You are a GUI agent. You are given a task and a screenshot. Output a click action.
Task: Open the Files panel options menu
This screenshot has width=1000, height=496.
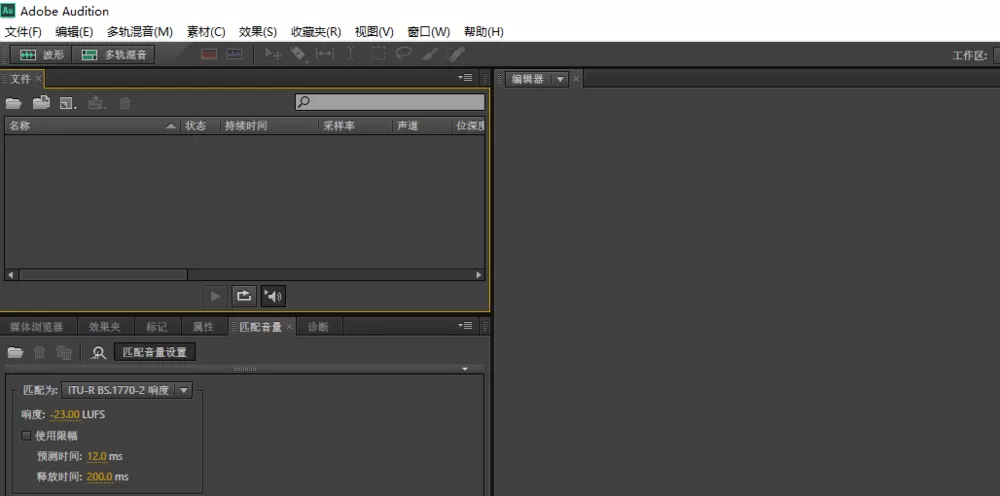click(x=465, y=78)
